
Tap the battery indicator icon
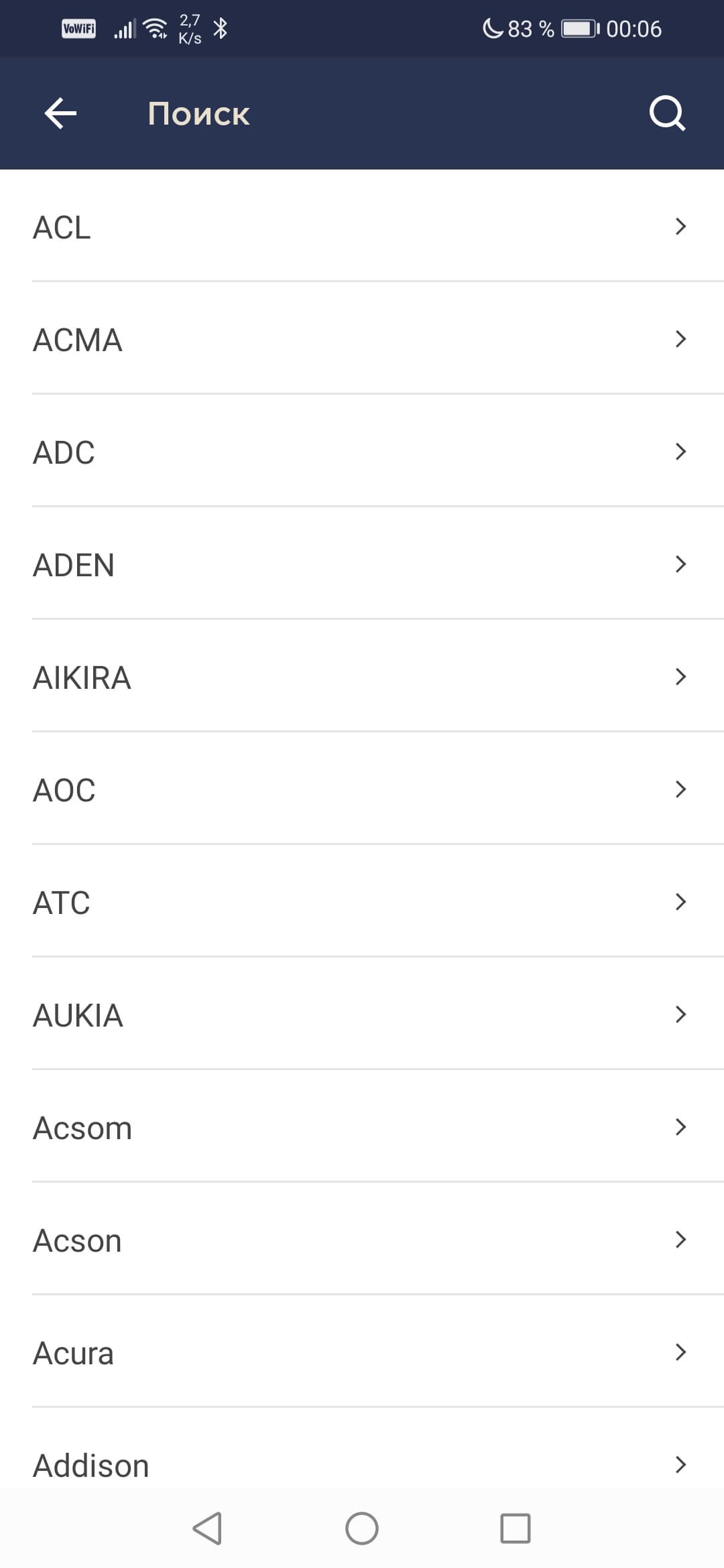pos(580,29)
